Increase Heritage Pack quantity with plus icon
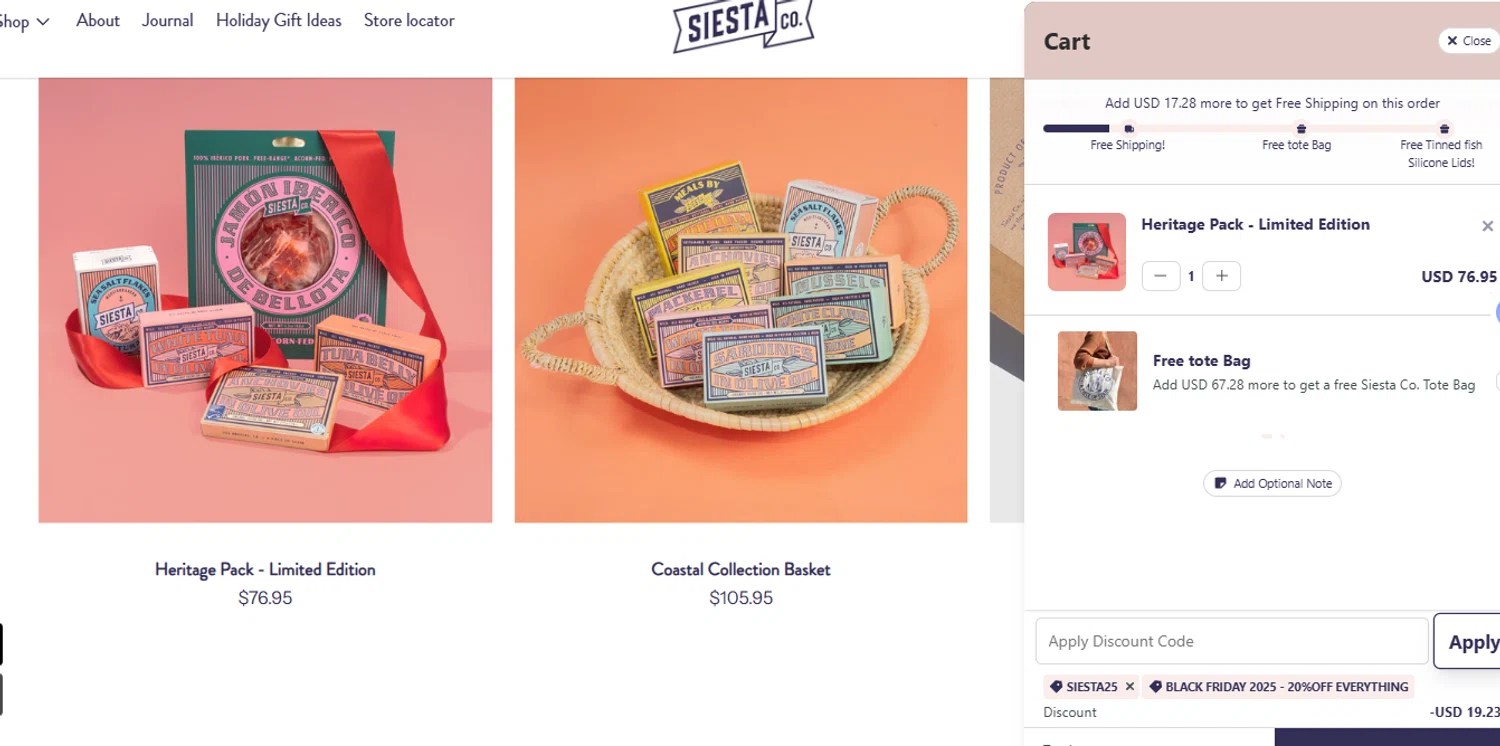Screen dimensions: 1500x746 point(1221,276)
